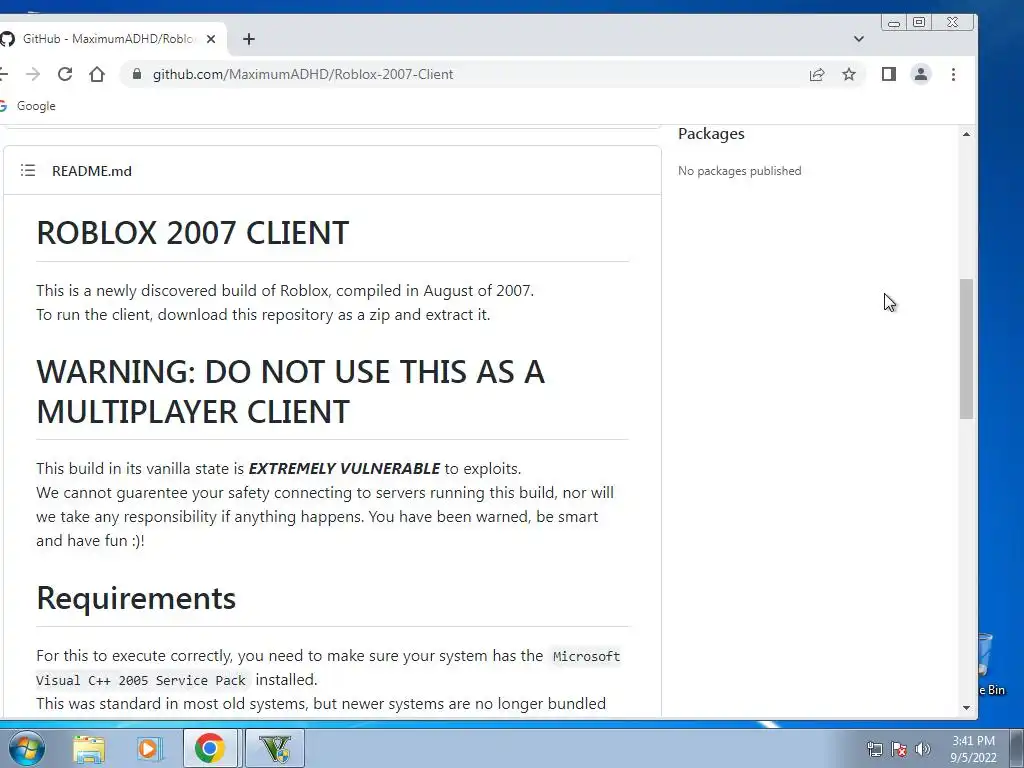The width and height of the screenshot is (1024, 768).
Task: Switch to Chrome in the taskbar
Action: 210,748
